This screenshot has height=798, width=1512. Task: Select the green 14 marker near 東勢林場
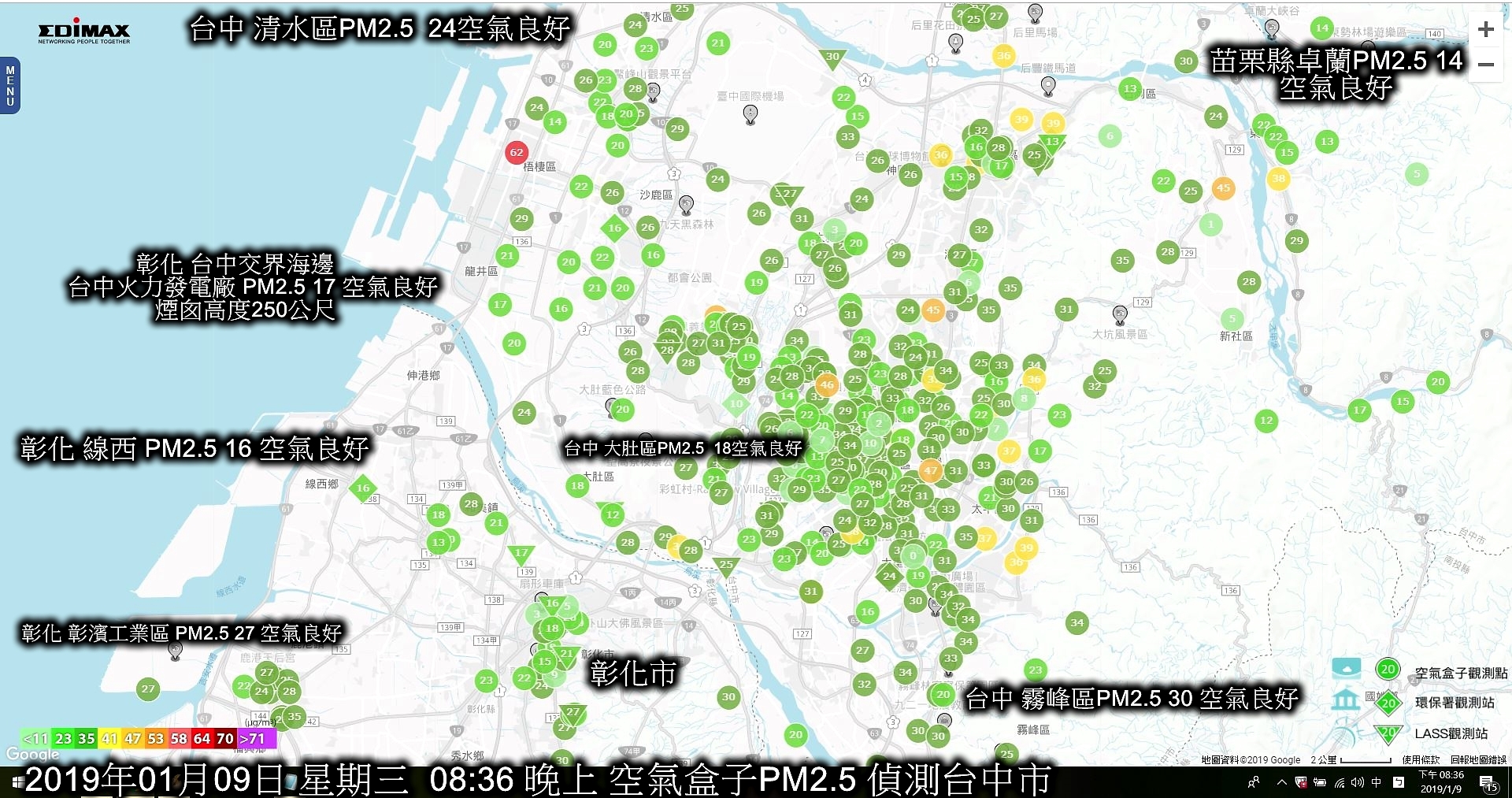pos(1322,28)
